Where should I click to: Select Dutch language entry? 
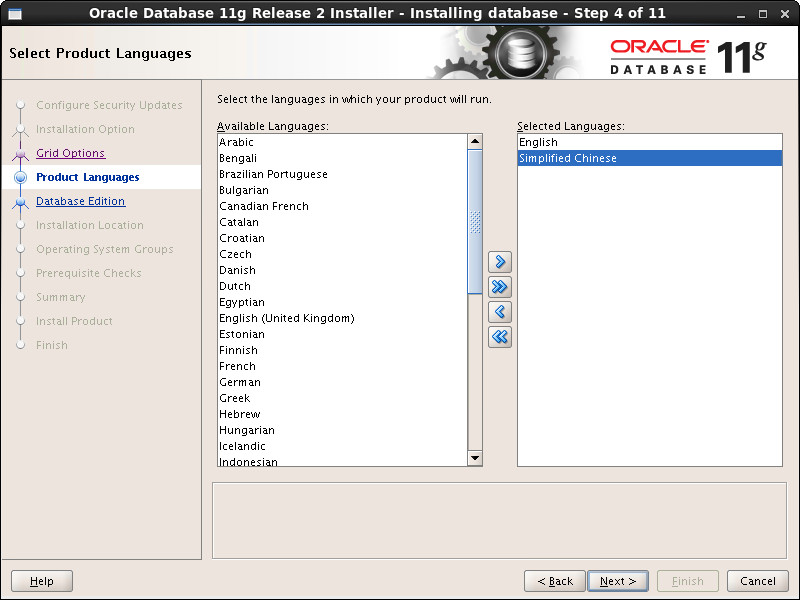(342, 286)
